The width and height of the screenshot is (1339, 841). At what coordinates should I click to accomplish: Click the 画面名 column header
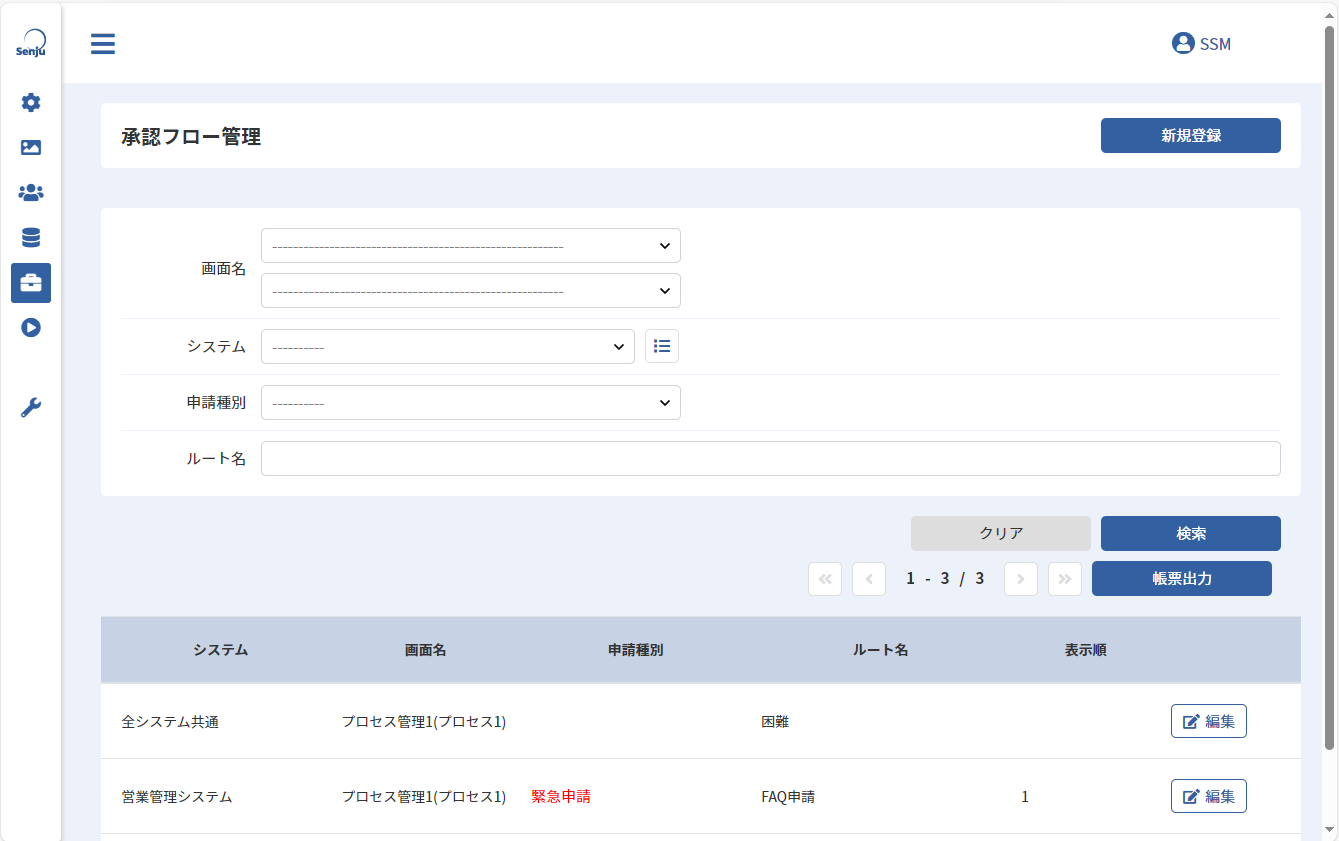coord(426,650)
